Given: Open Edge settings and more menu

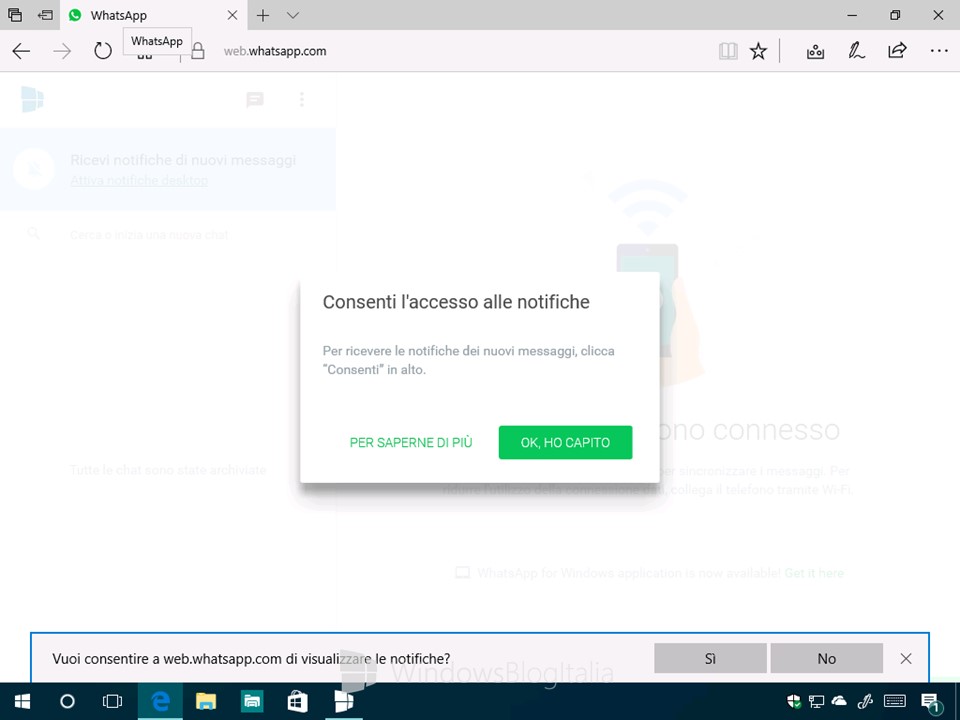Looking at the screenshot, I should 939,51.
